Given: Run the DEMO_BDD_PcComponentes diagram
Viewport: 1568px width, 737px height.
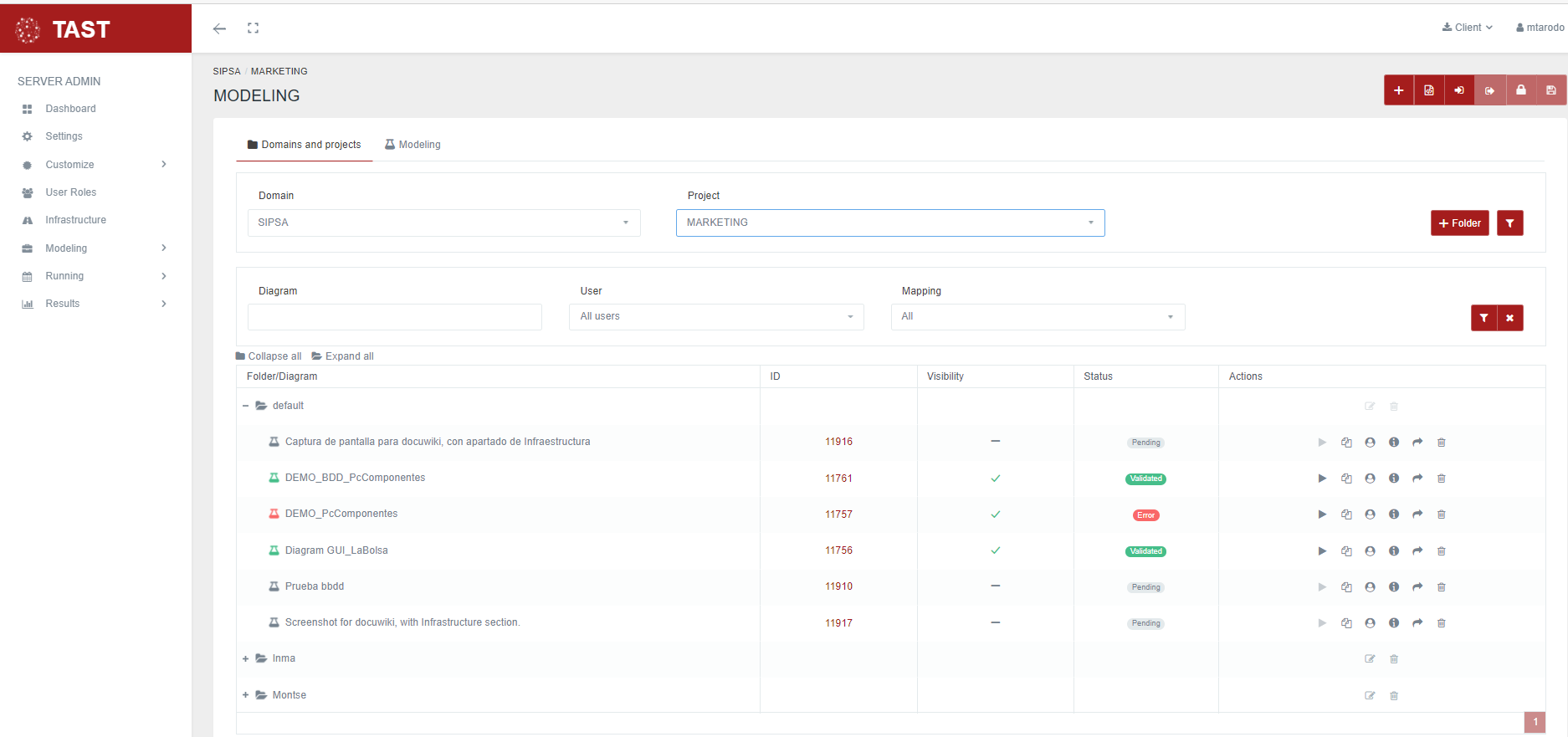Looking at the screenshot, I should 1322,479.
